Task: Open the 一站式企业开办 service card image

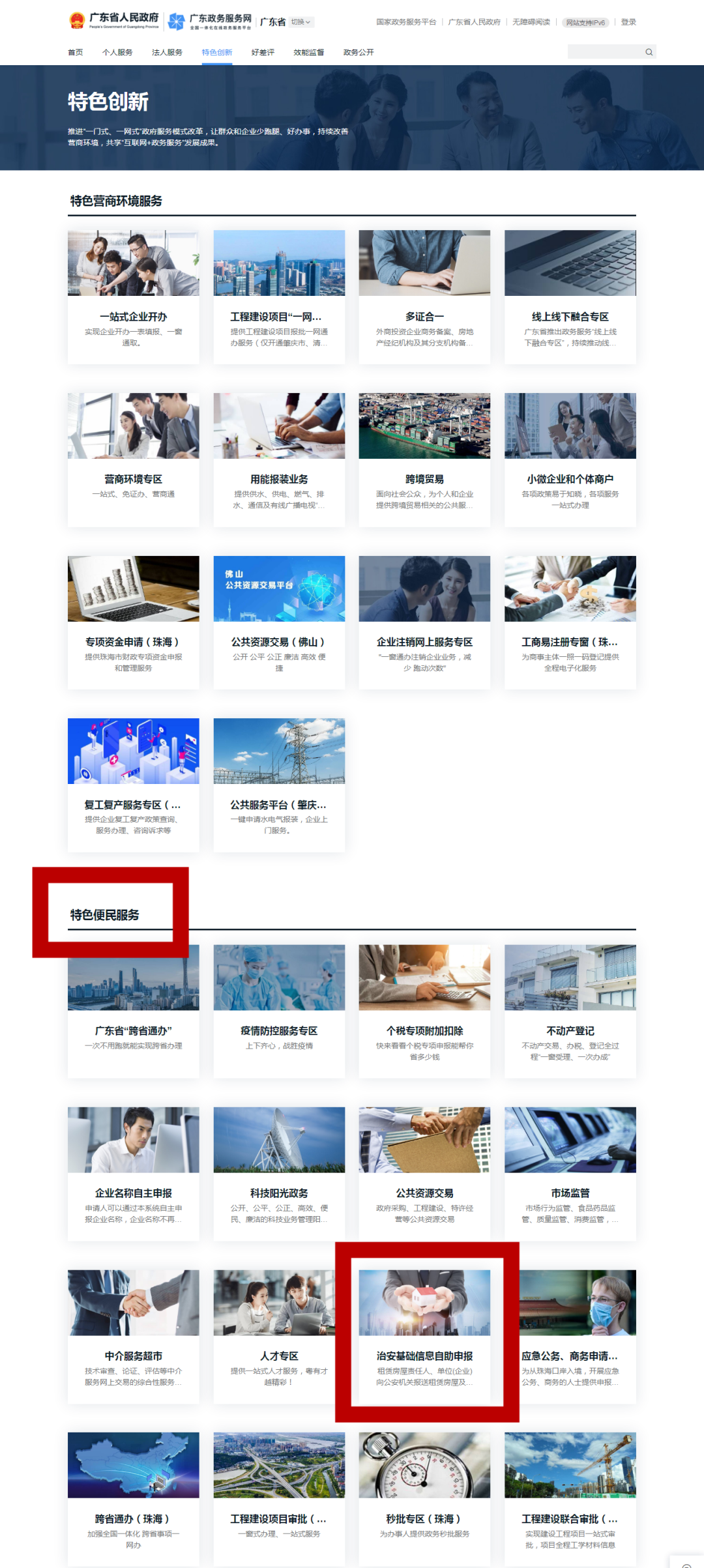Action: pyautogui.click(x=134, y=263)
